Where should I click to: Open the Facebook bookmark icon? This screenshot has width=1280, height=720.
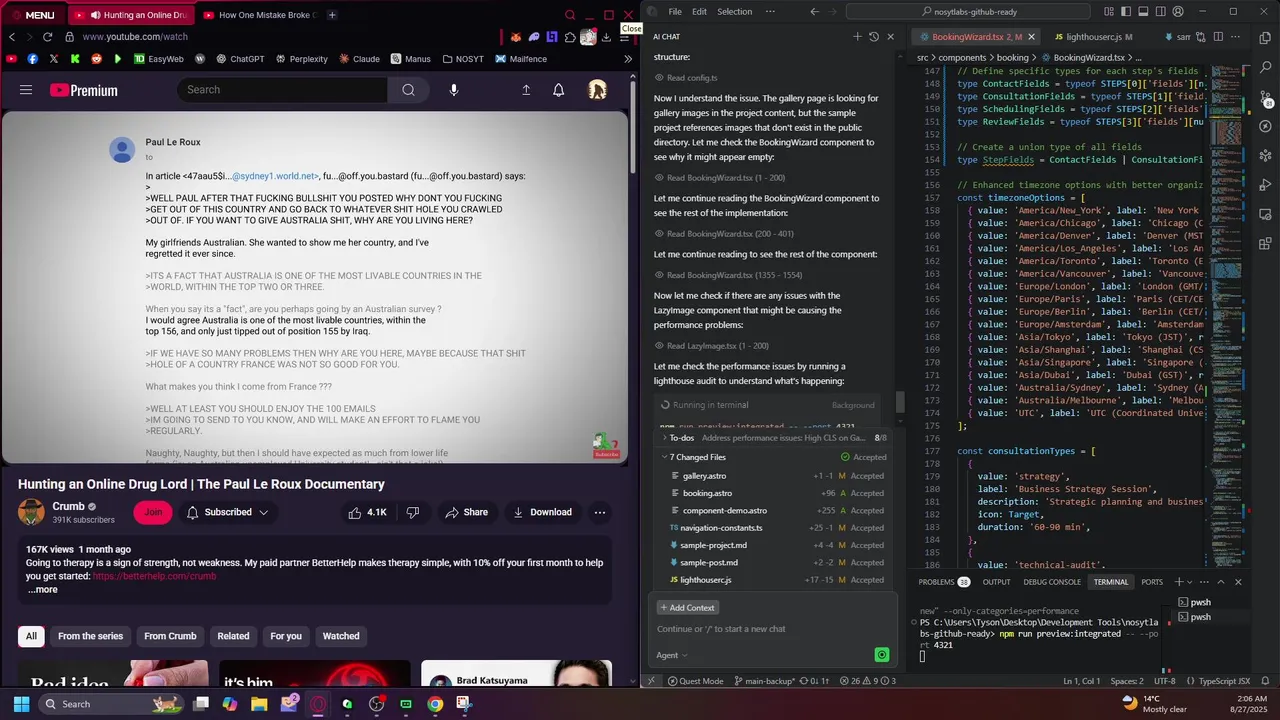pyautogui.click(x=33, y=59)
